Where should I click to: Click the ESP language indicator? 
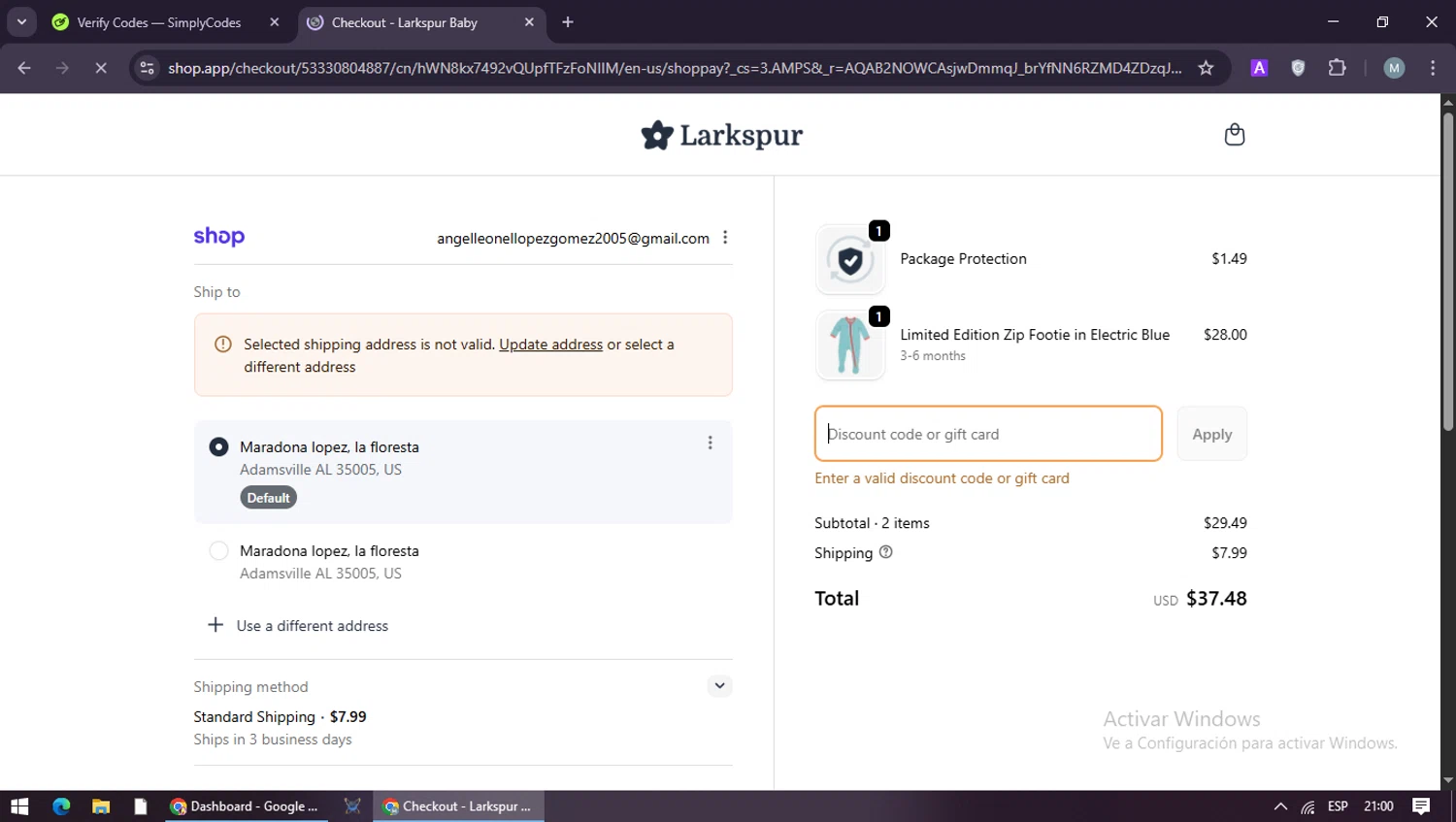1338,806
